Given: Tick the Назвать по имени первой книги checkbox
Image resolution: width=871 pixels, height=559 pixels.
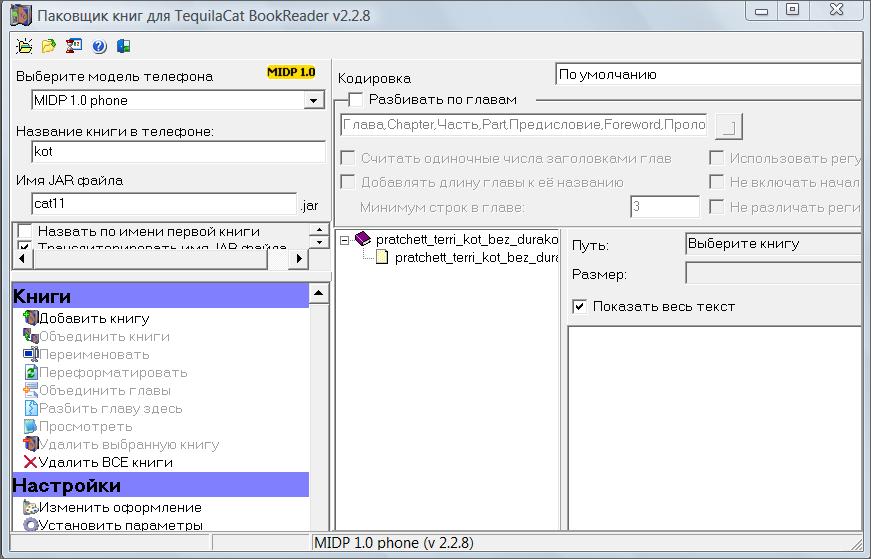Looking at the screenshot, I should 25,232.
